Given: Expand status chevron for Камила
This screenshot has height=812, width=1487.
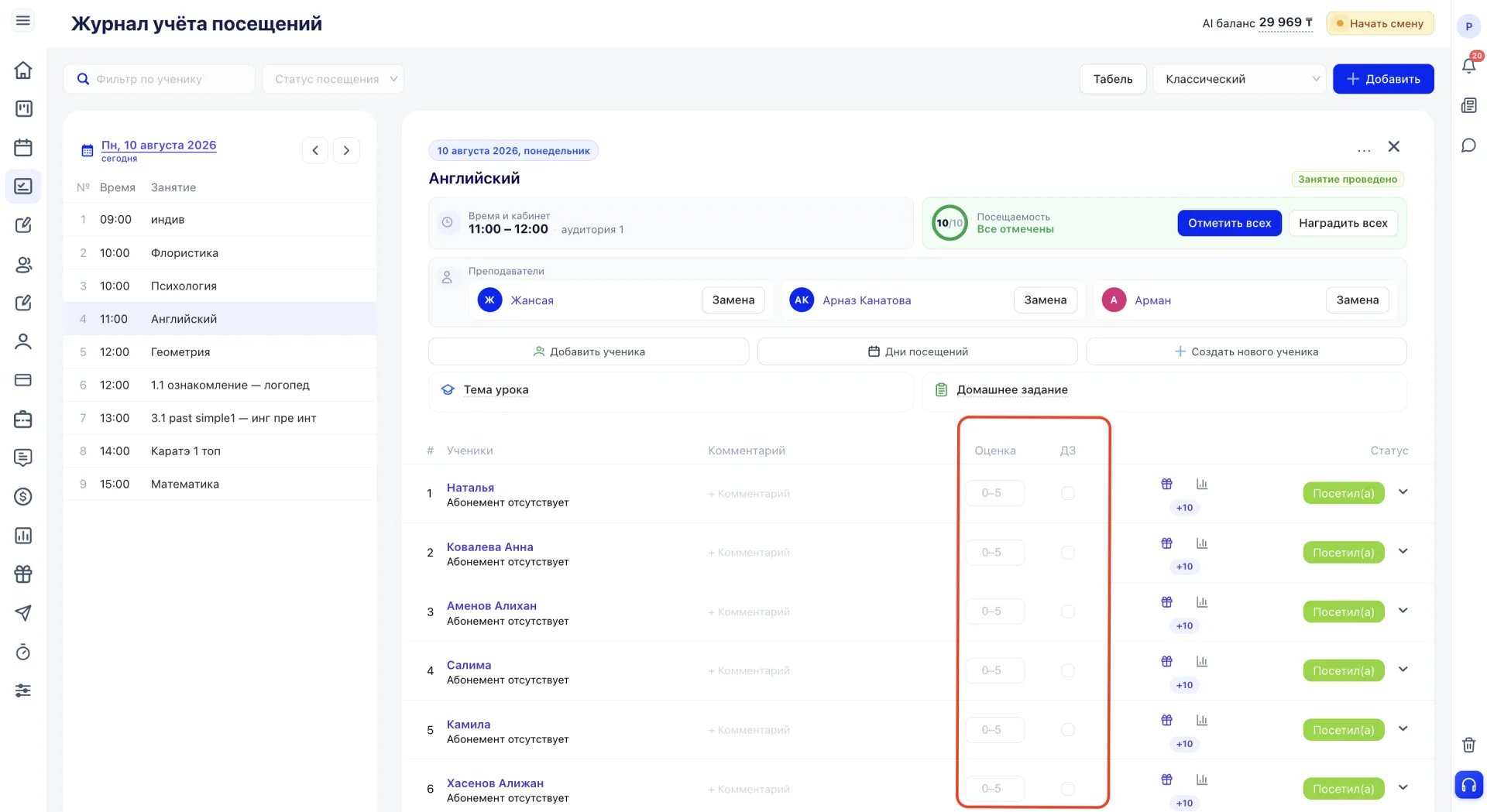Looking at the screenshot, I should (1403, 728).
